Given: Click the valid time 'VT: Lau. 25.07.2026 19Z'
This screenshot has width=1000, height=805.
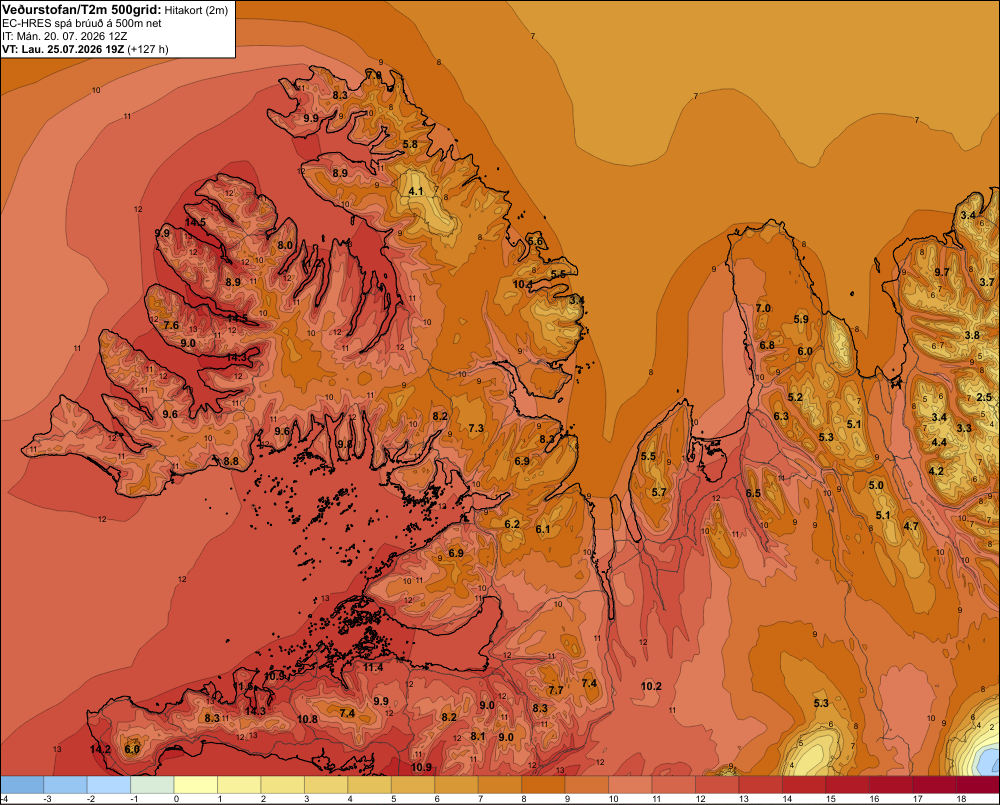Looking at the screenshot, I should 64,49.
